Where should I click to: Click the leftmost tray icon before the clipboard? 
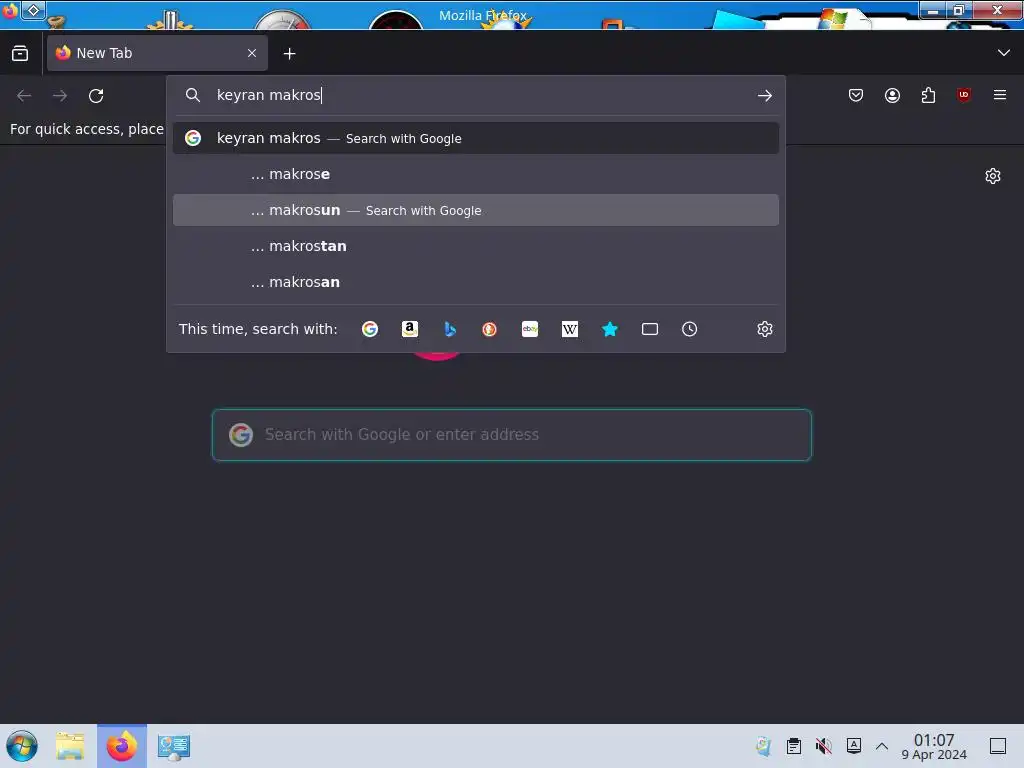pyautogui.click(x=763, y=746)
